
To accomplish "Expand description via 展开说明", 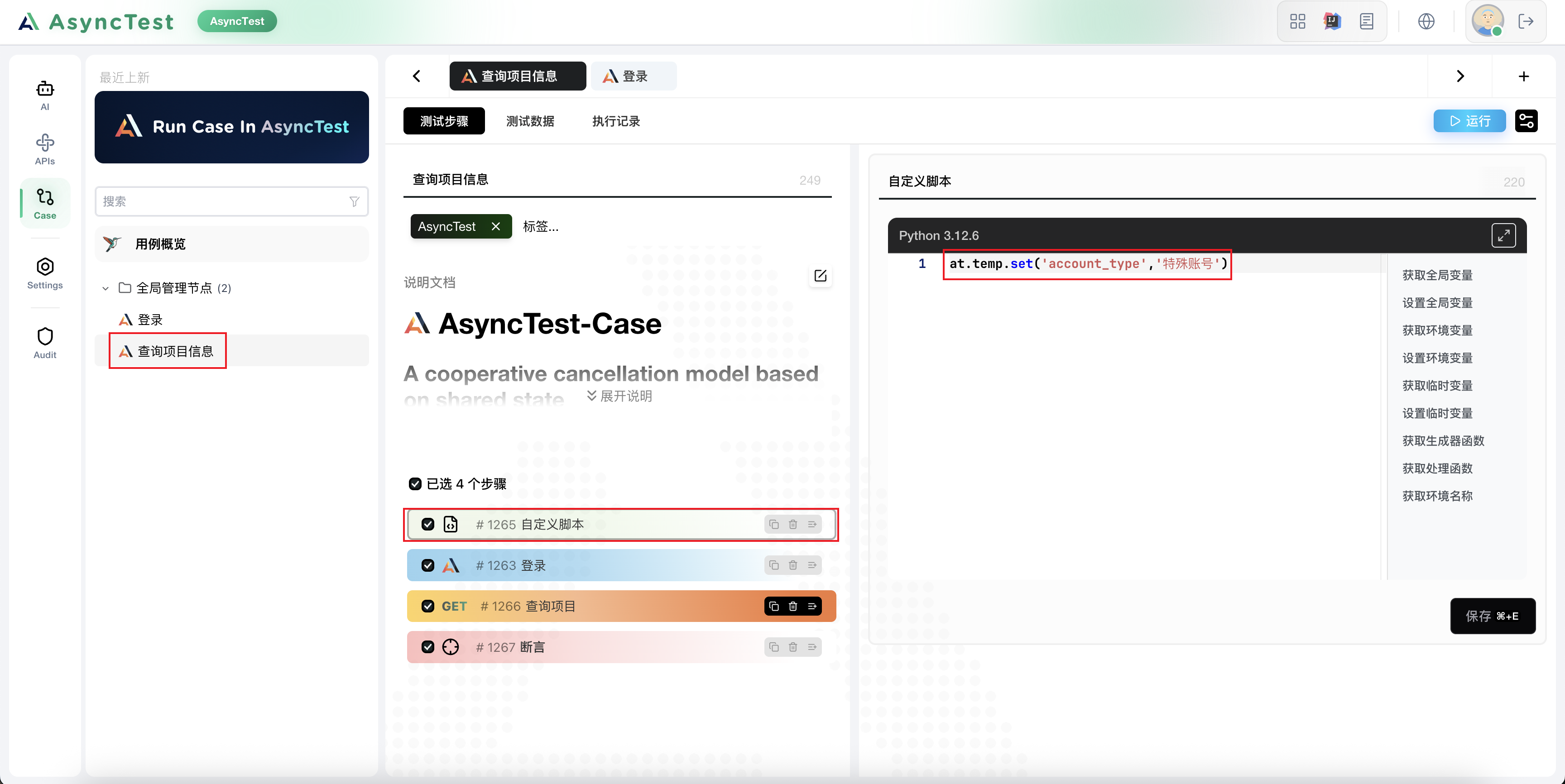I will (x=619, y=396).
